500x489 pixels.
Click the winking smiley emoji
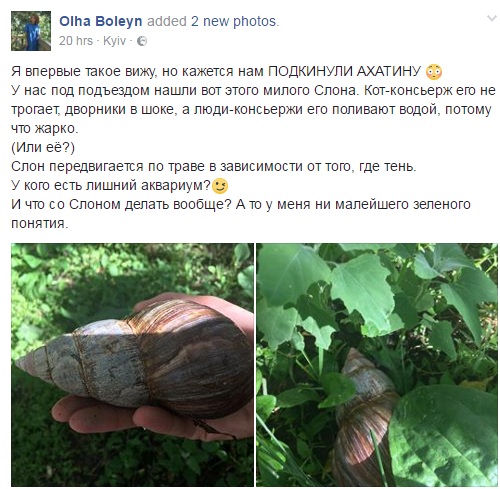click(x=220, y=186)
